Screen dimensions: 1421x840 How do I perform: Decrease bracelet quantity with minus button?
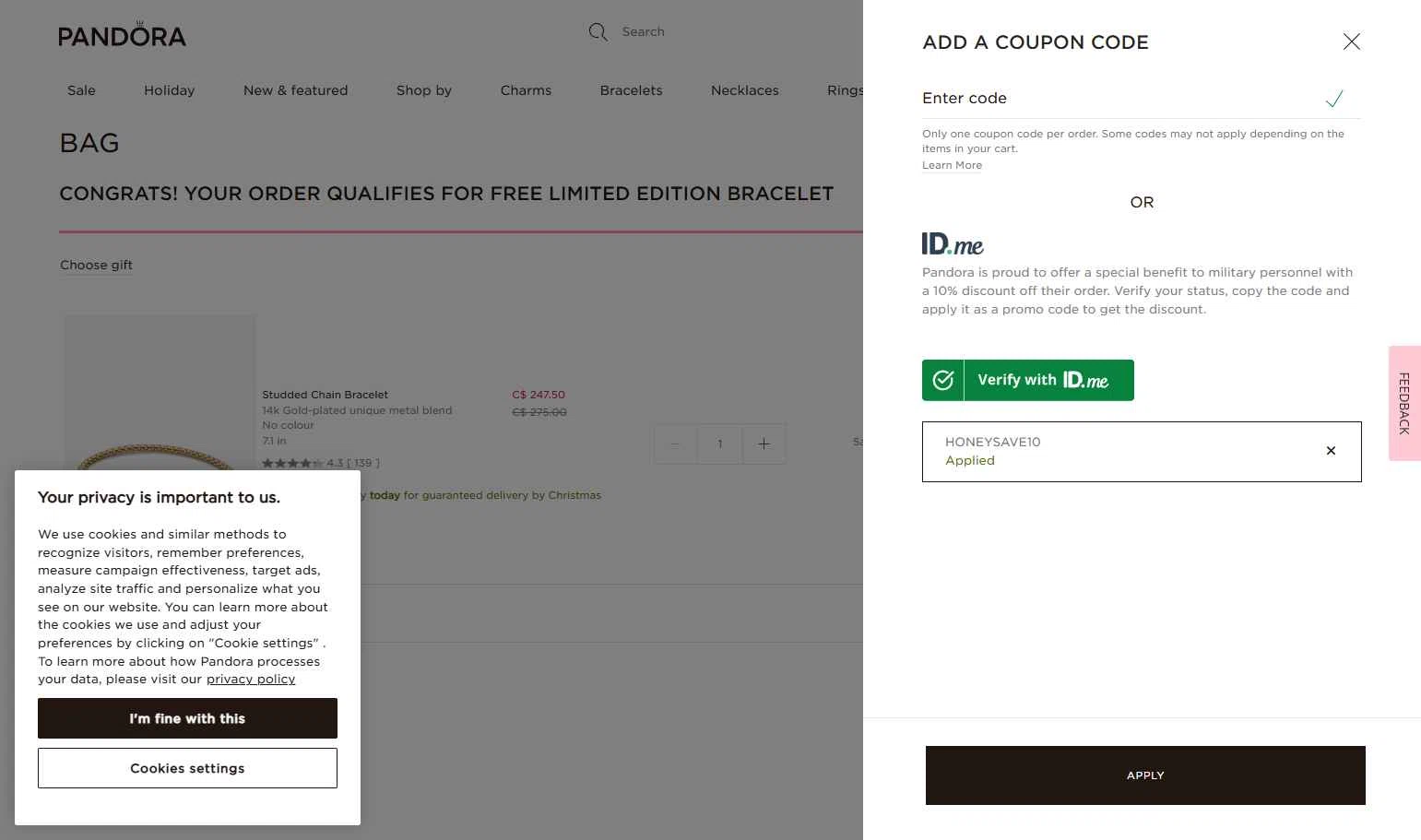pos(675,444)
